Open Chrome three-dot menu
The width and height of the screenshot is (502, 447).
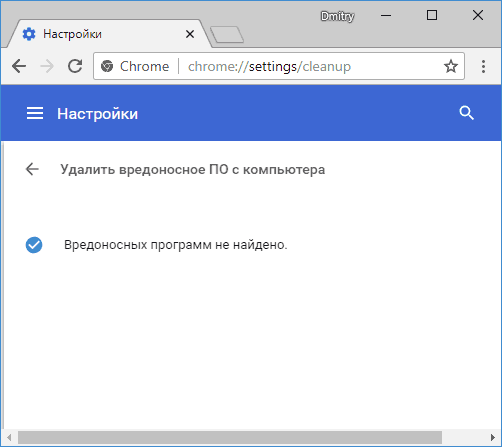[x=483, y=66]
